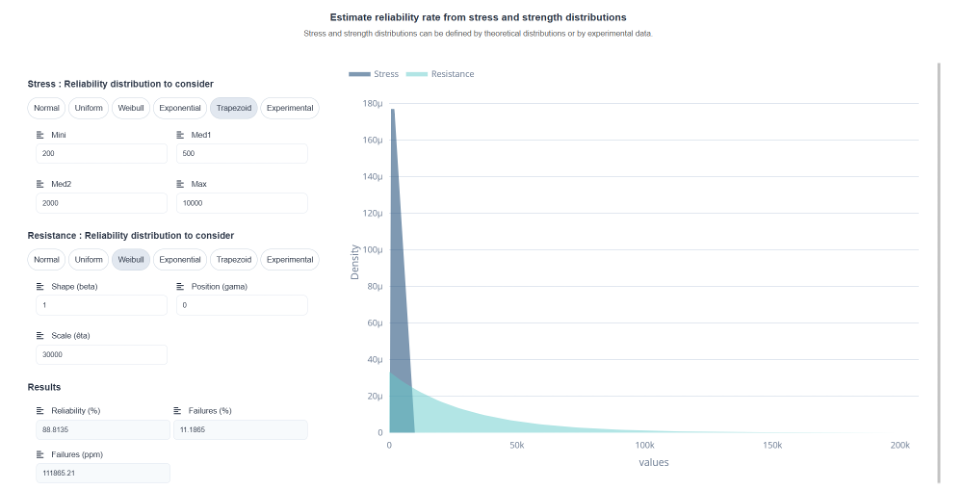This screenshot has height=490, width=964.
Task: Choose Exponential distribution for Resistance
Action: [180, 260]
